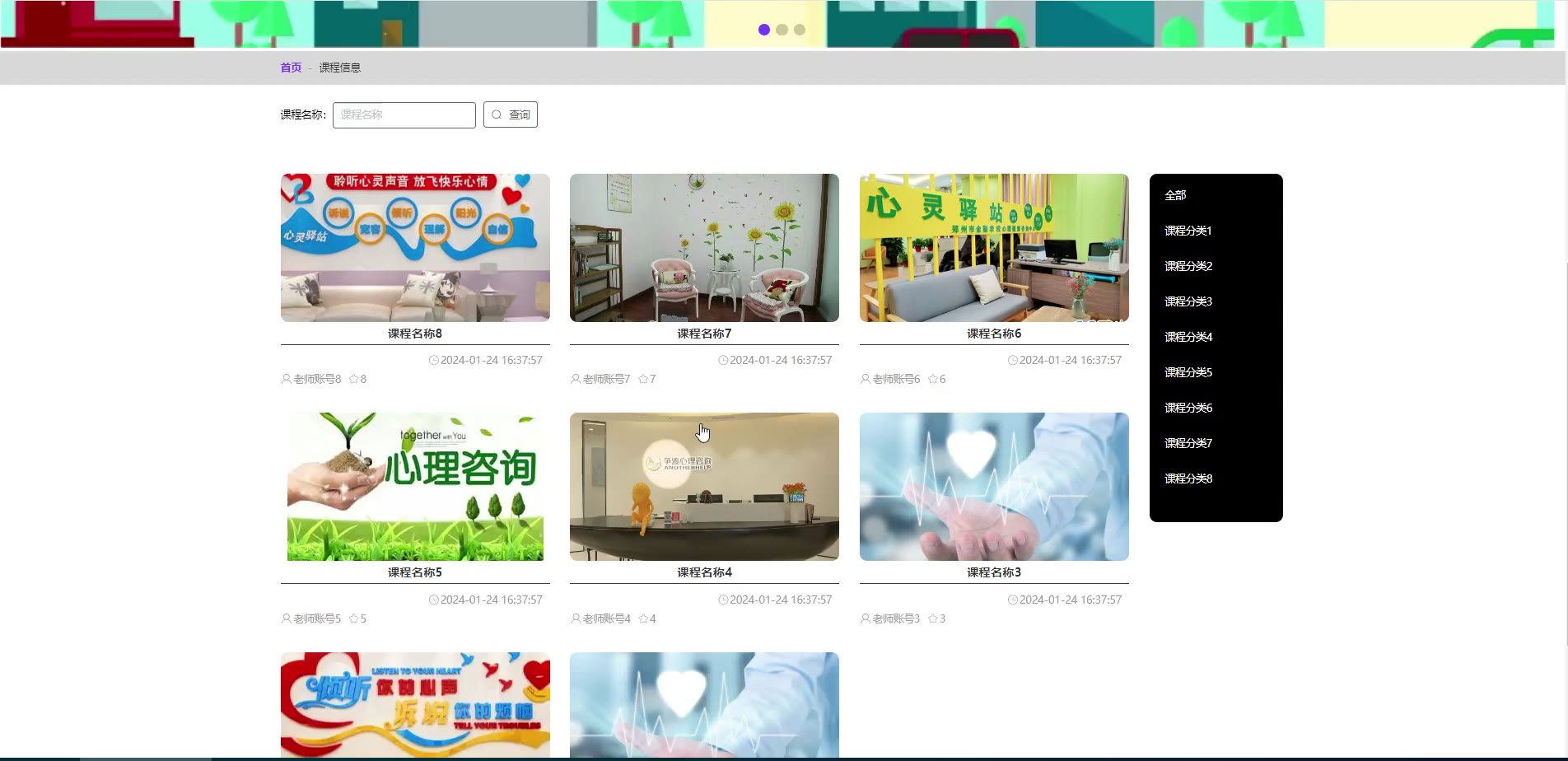Screen dimensions: 1568x761
Task: Click the 老师账号8 teacher name
Action: tap(317, 379)
